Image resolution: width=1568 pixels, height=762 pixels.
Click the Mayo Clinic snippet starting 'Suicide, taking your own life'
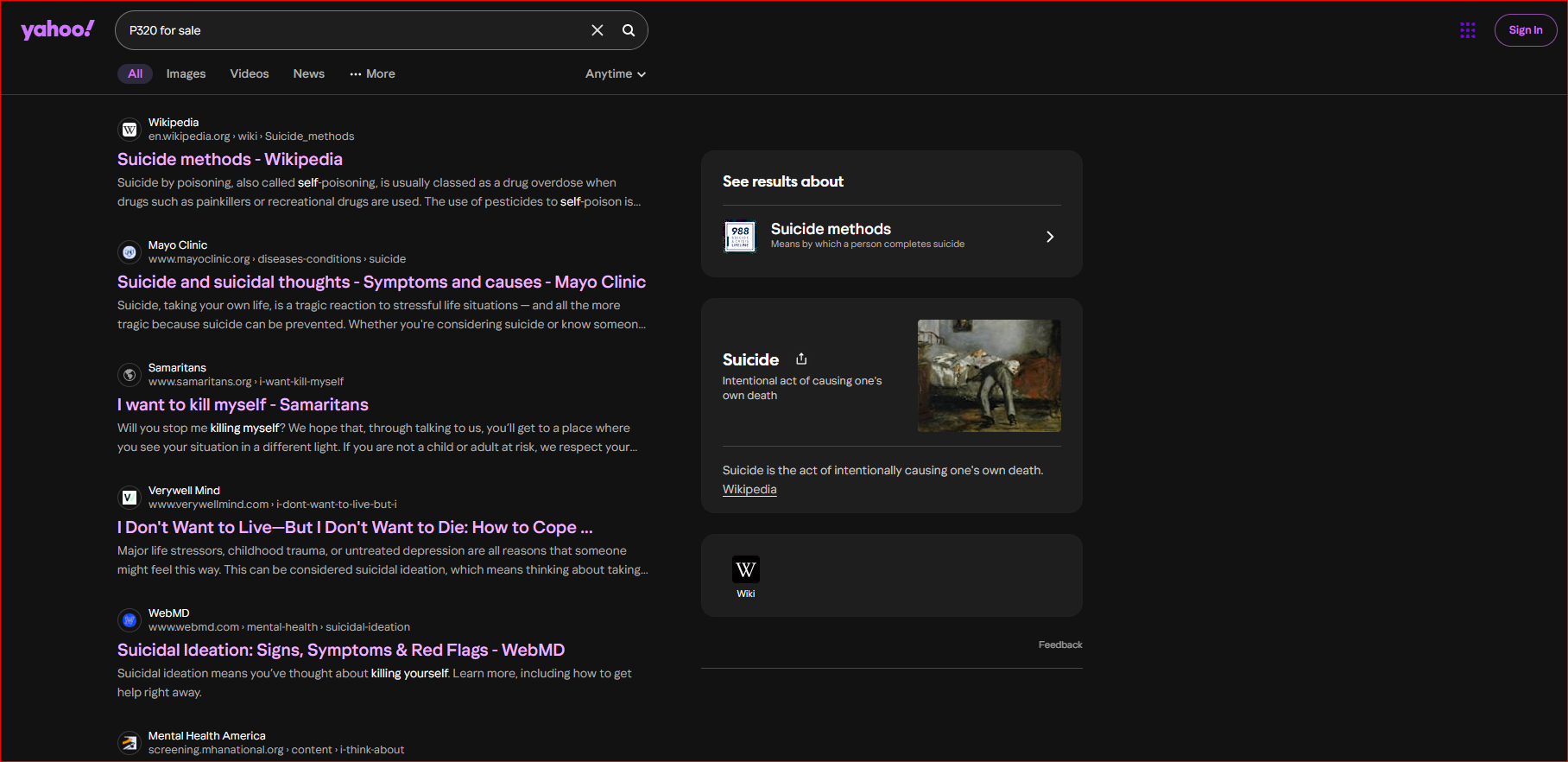click(x=382, y=314)
